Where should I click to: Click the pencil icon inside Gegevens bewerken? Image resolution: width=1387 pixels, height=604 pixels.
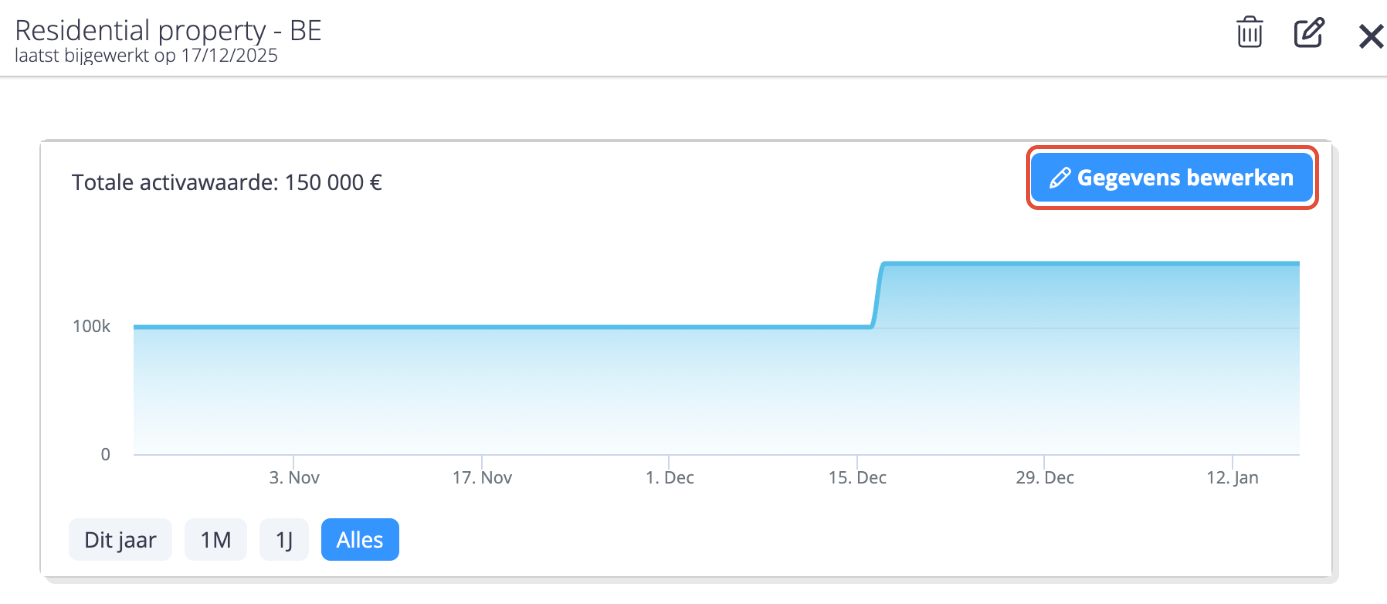pyautogui.click(x=1060, y=179)
